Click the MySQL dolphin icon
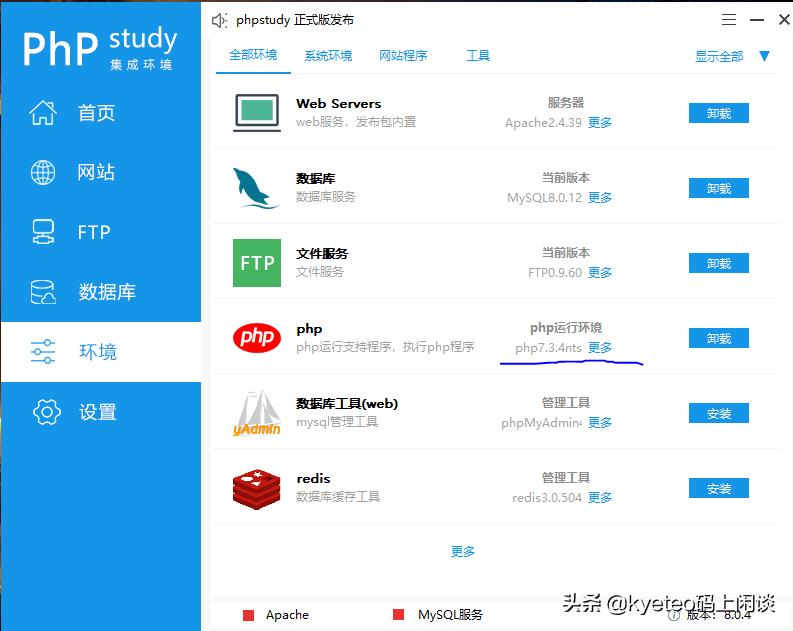This screenshot has height=631, width=793. coord(256,188)
